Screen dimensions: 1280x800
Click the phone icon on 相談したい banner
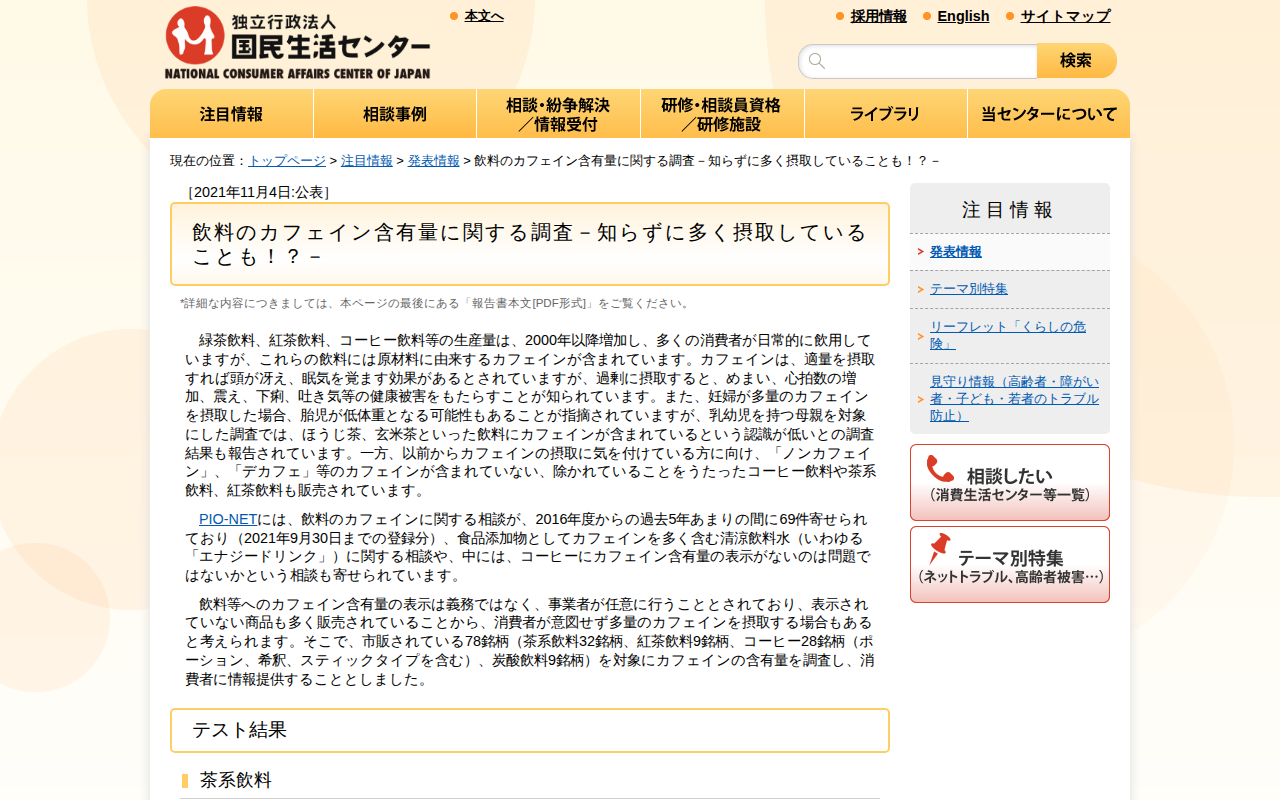click(940, 469)
